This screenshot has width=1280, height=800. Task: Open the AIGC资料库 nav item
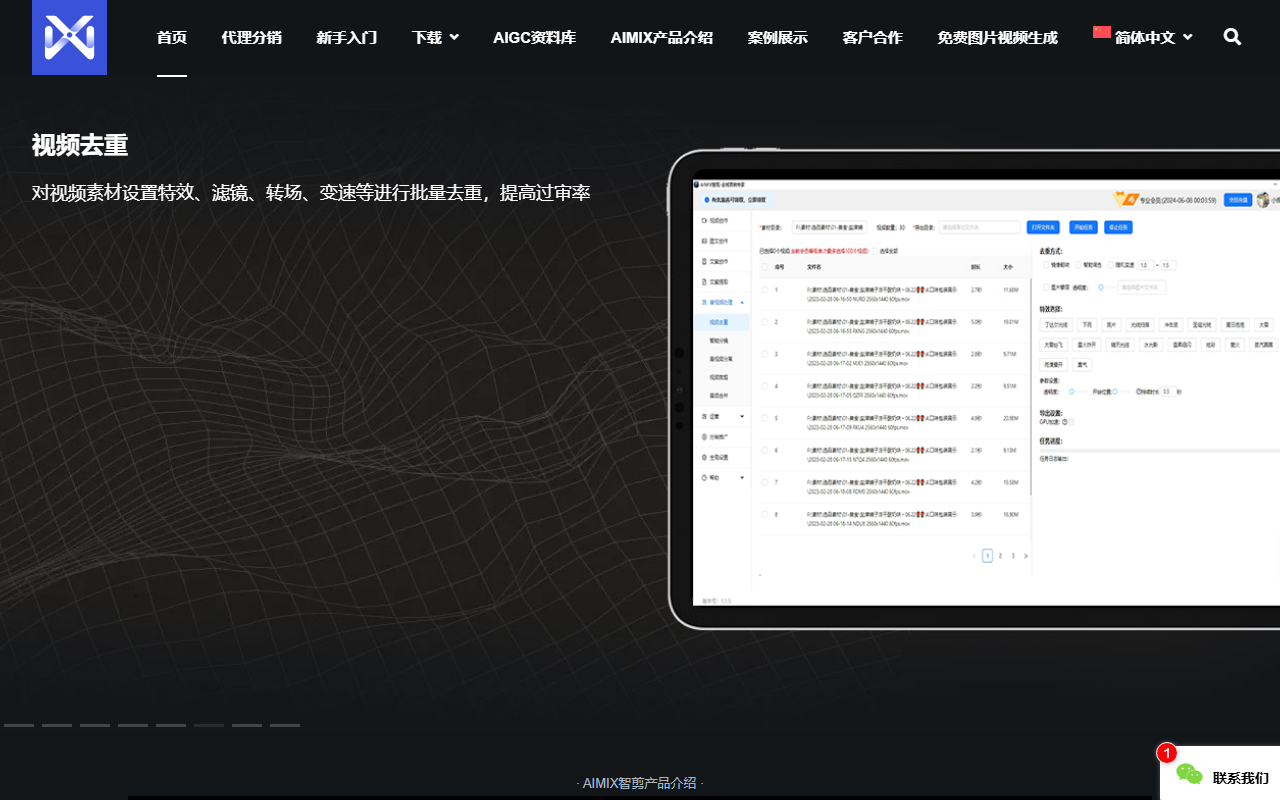point(534,38)
